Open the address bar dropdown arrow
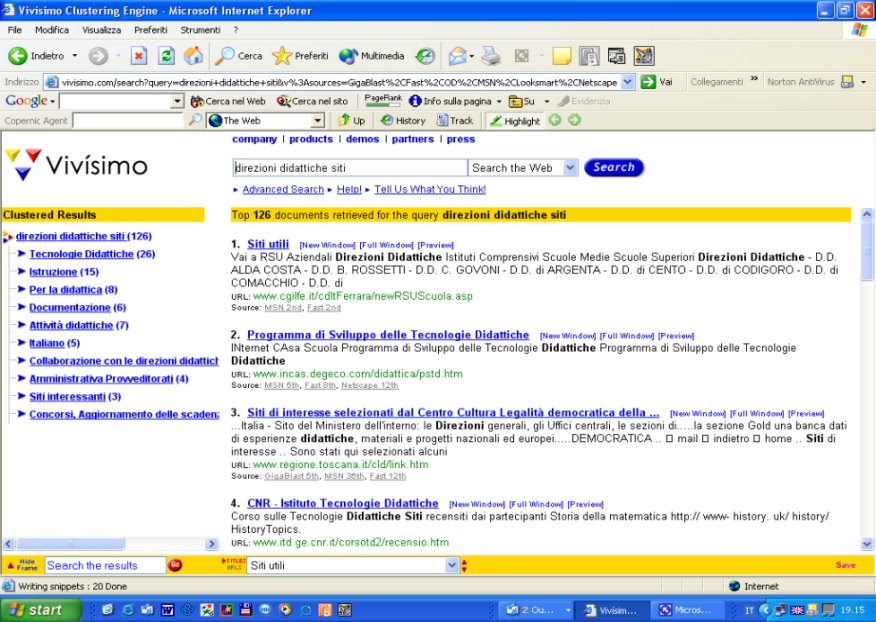 (x=628, y=82)
